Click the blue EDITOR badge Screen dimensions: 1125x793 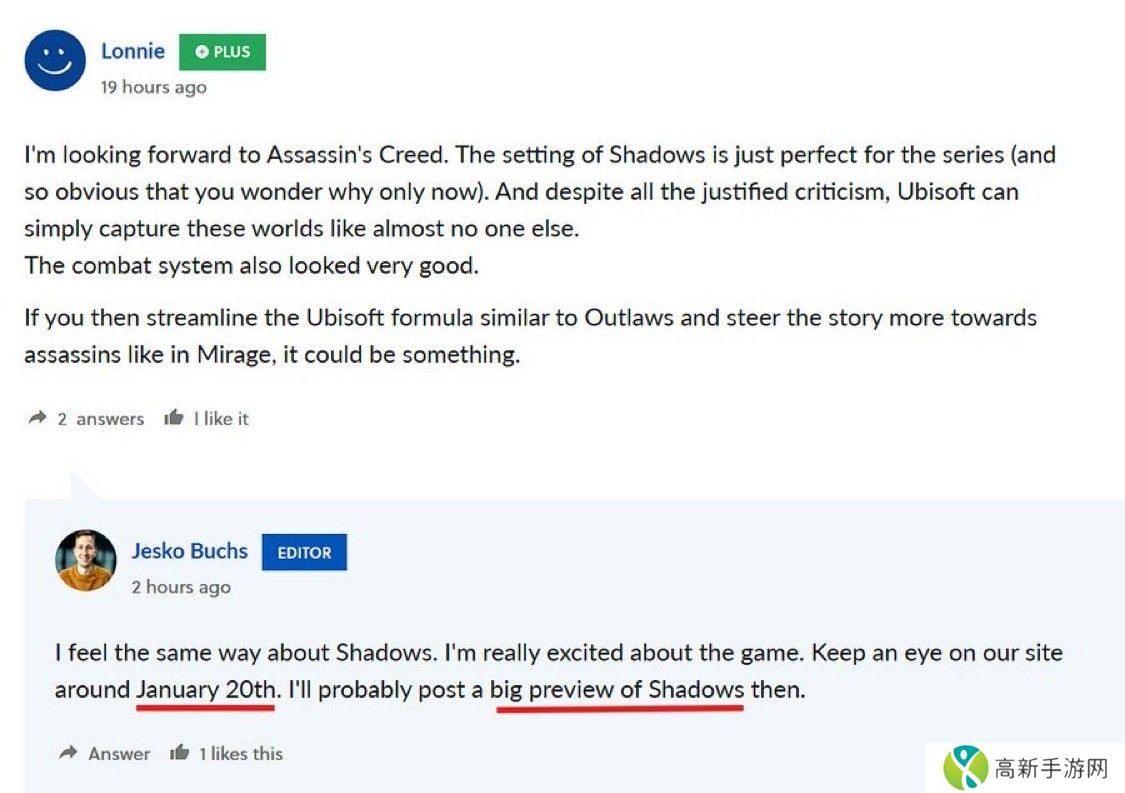(x=304, y=552)
